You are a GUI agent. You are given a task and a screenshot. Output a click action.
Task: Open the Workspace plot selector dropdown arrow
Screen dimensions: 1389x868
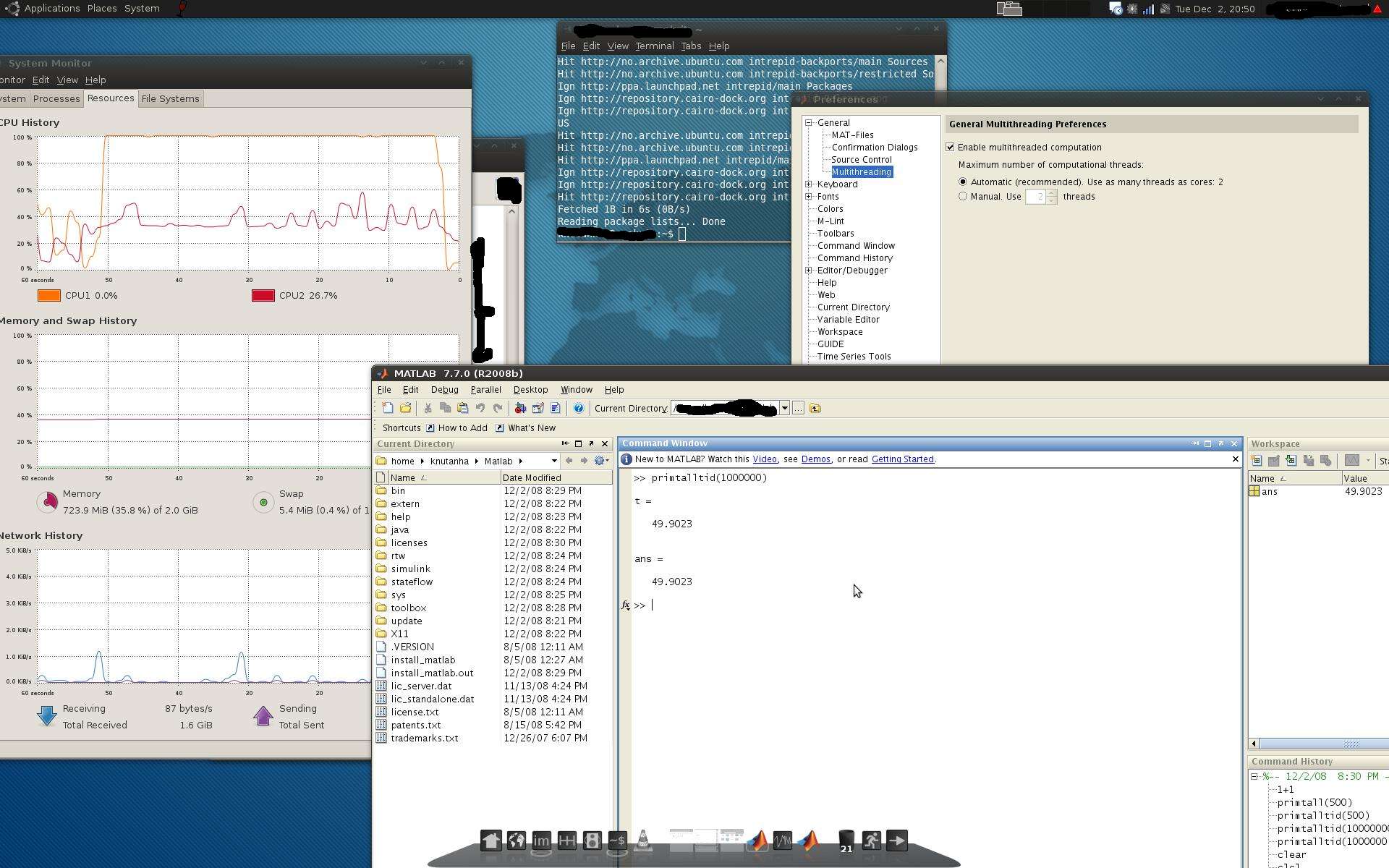click(x=1368, y=461)
